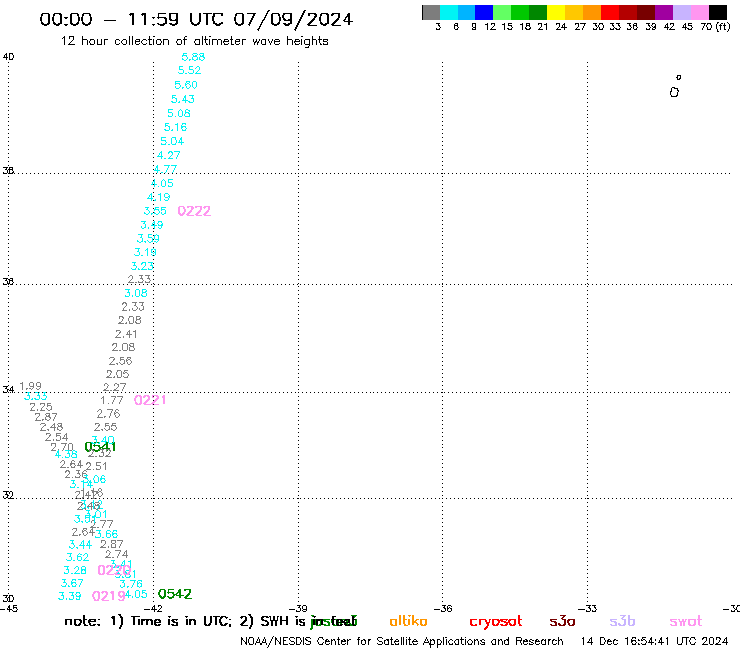Pick the bright red legend swatch
Screen dimensions: 740x650
[x=610, y=12]
